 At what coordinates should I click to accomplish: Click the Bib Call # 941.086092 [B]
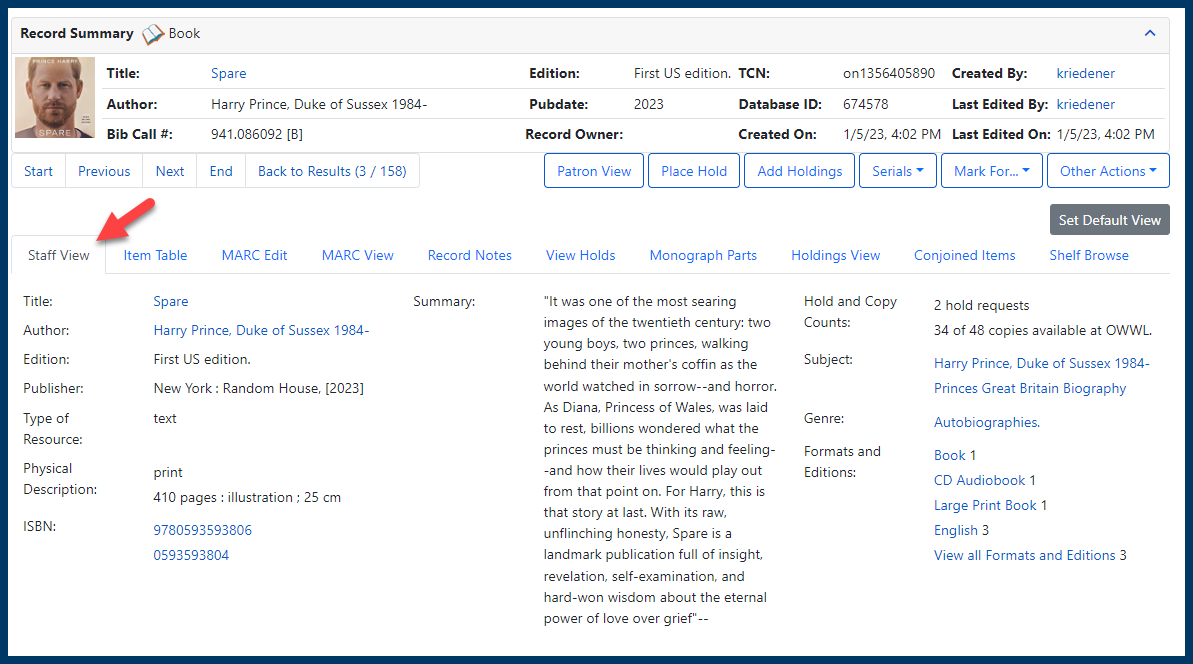[x=256, y=135]
